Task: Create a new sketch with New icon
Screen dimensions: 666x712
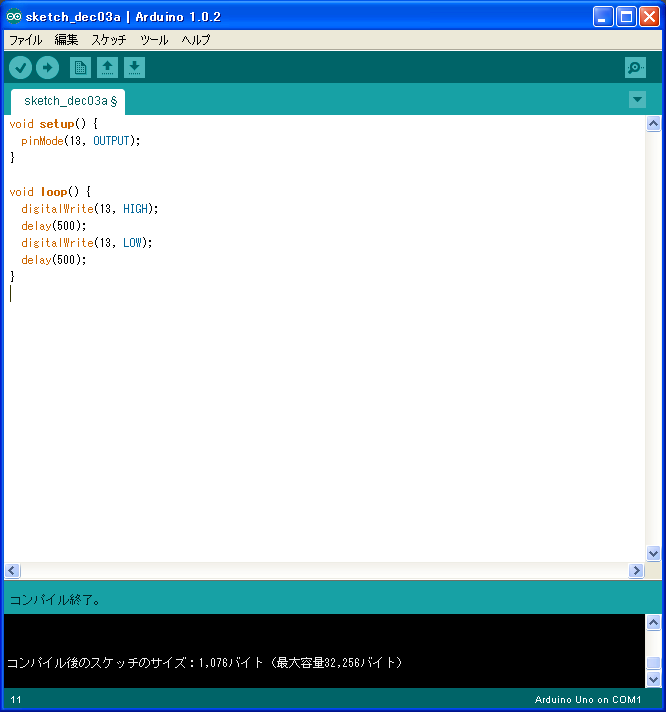Action: pos(80,67)
